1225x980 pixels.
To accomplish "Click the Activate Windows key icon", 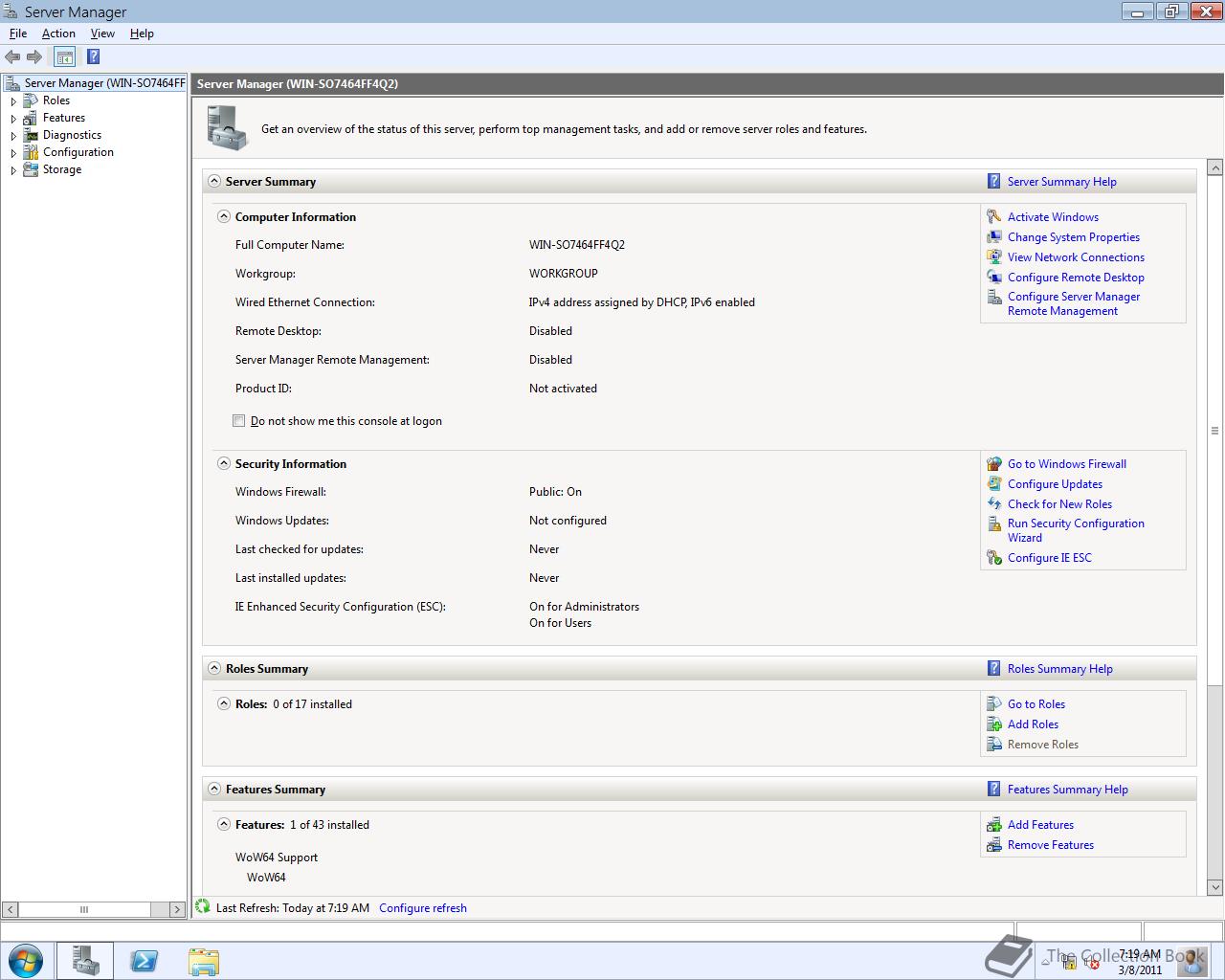I will coord(994,217).
